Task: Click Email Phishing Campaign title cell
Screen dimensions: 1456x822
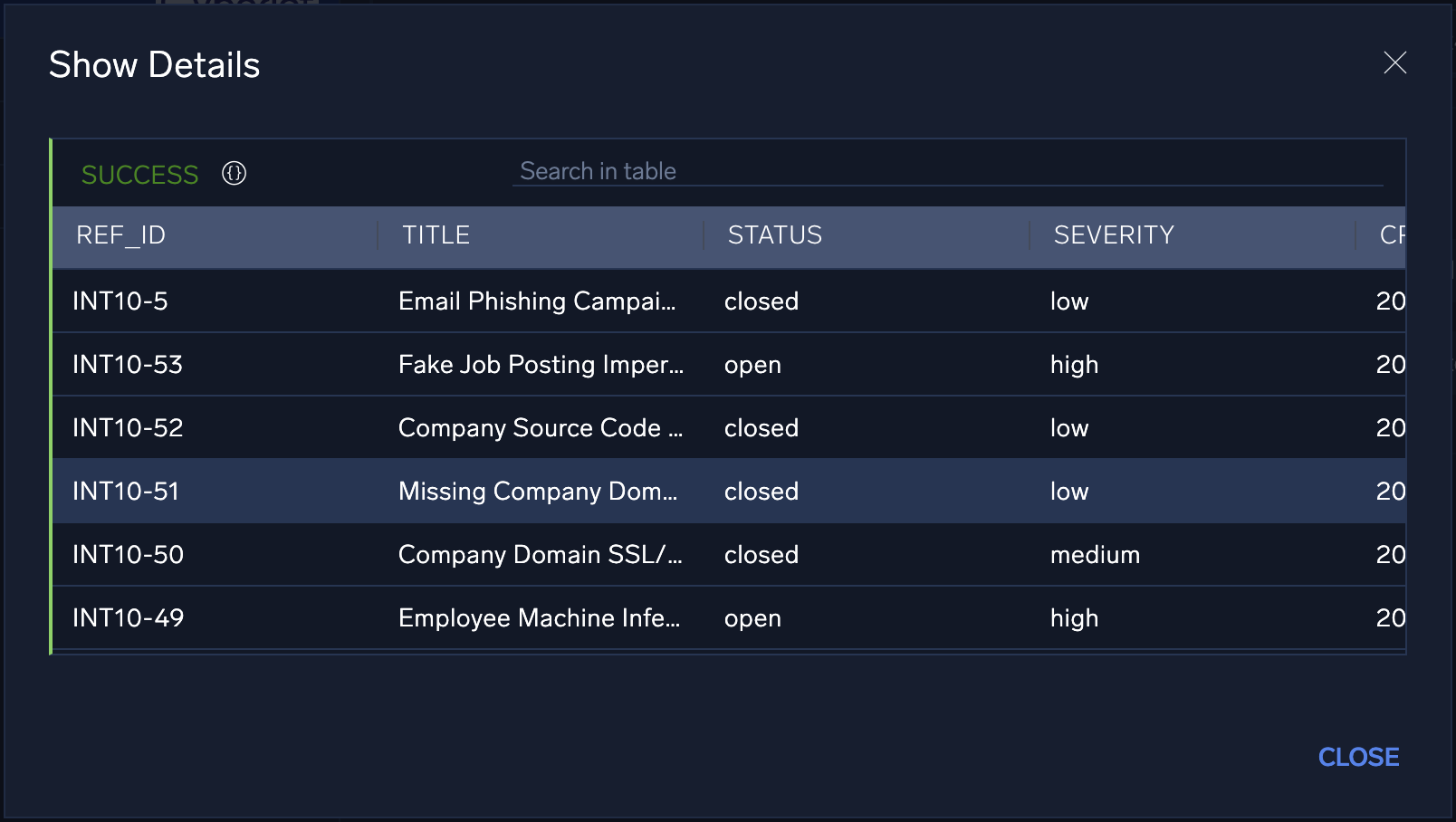Action: point(537,301)
